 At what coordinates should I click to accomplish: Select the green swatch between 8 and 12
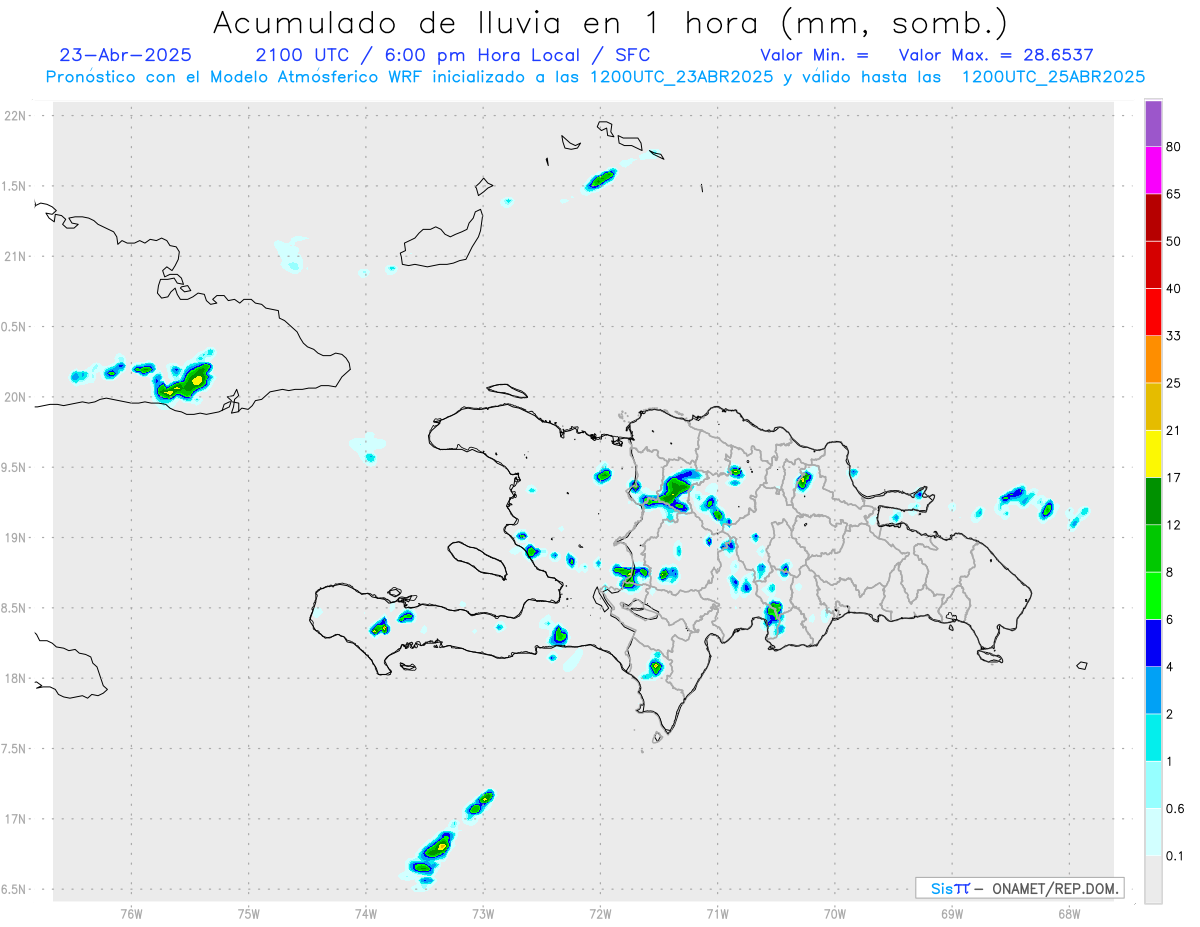point(1153,548)
